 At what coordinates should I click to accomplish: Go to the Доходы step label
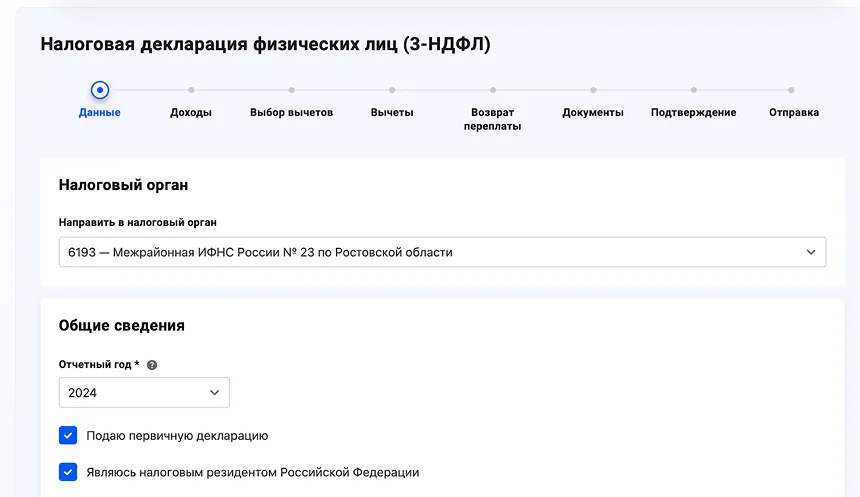pos(191,113)
